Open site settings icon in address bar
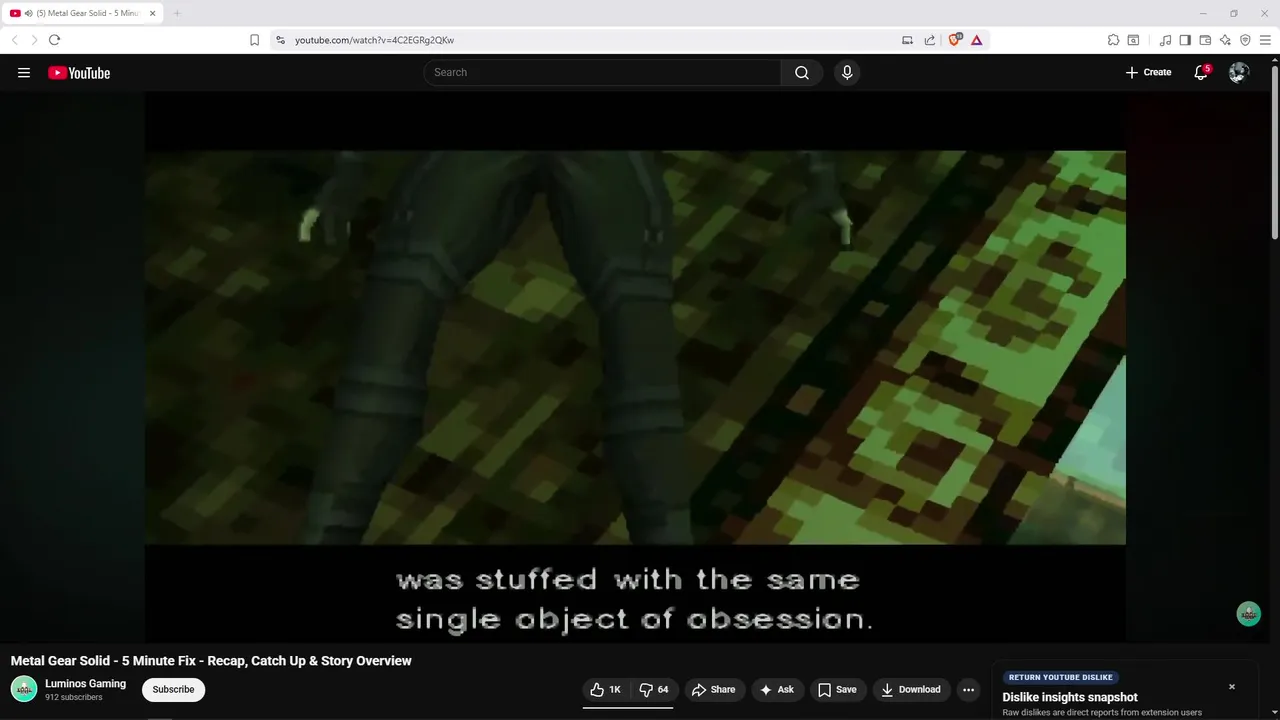 (281, 40)
